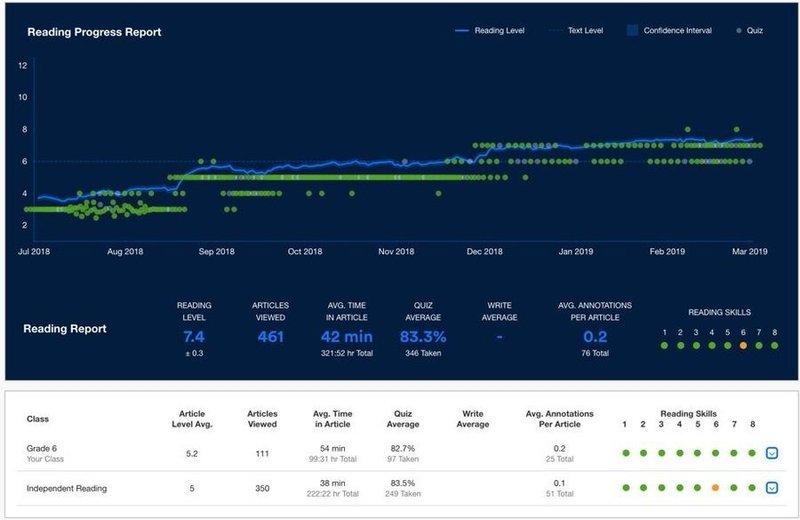800x520 pixels.
Task: Toggle Confidence Interval legend label
Action: click(678, 31)
